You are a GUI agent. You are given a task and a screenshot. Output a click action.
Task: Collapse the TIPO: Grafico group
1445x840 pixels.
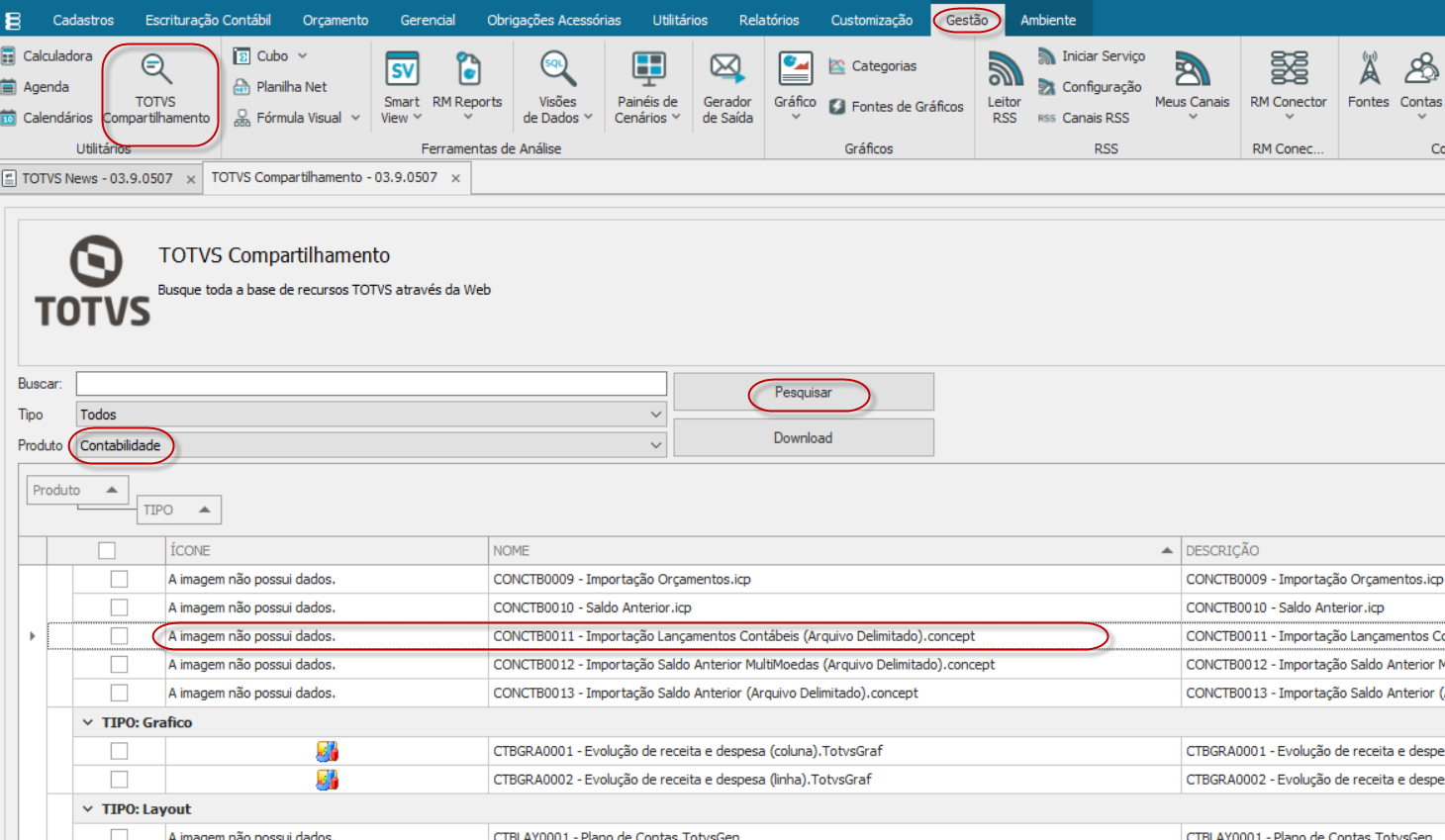coord(88,722)
